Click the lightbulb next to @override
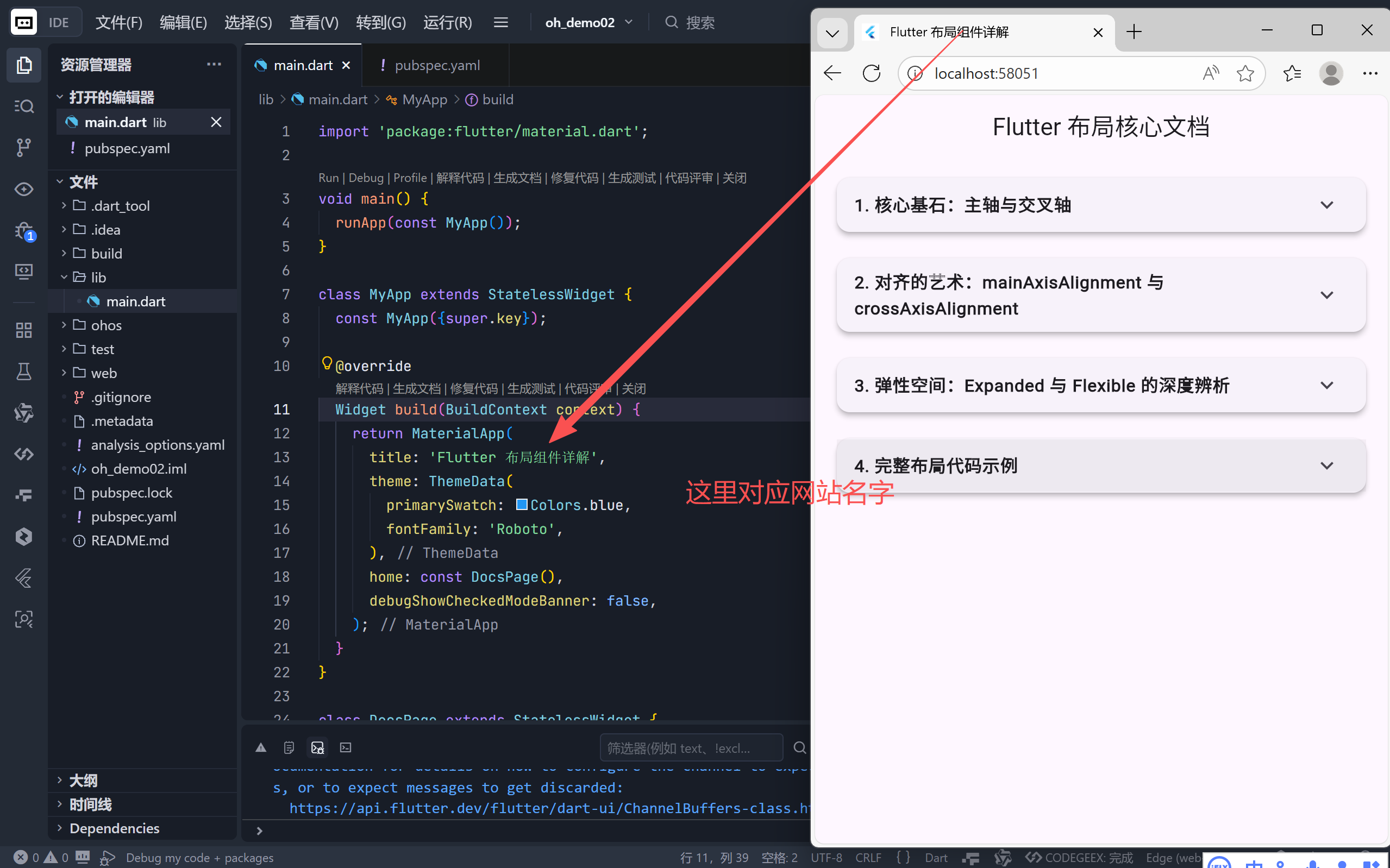This screenshot has width=1390, height=868. pos(327,363)
